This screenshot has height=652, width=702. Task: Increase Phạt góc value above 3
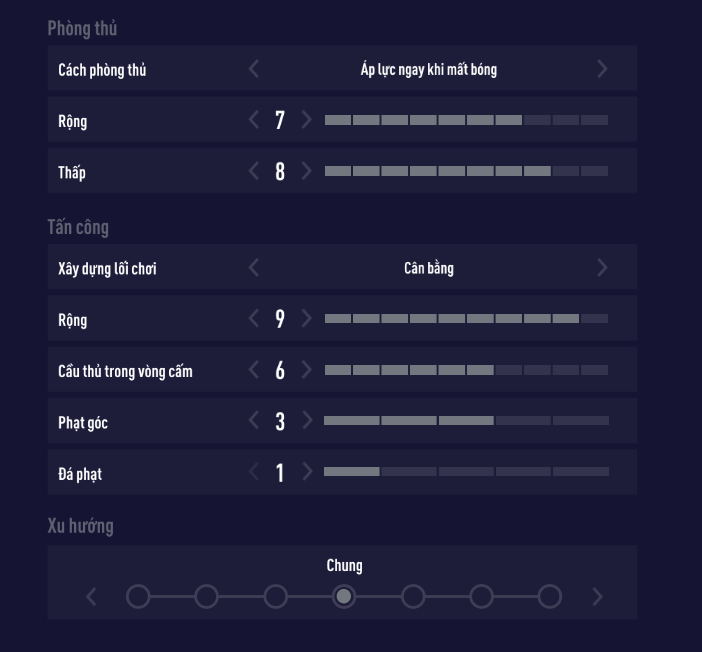[x=306, y=421]
